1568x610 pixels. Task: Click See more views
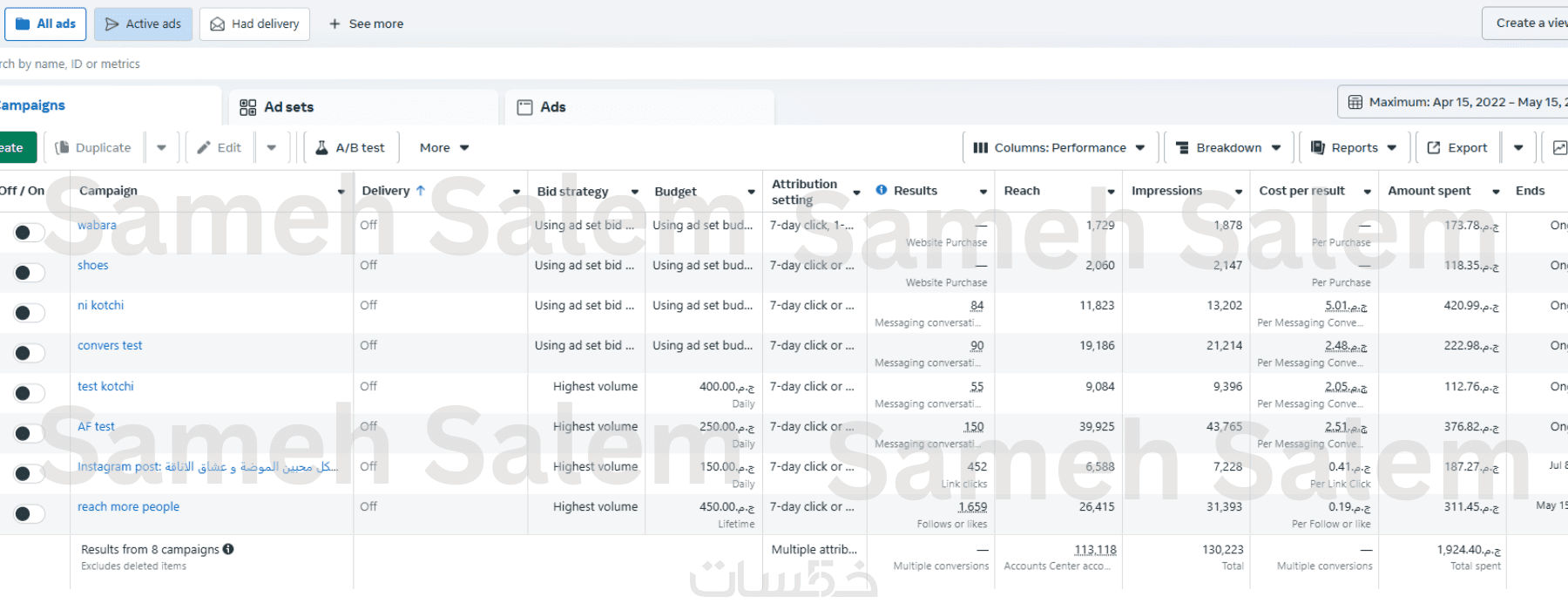coord(366,24)
